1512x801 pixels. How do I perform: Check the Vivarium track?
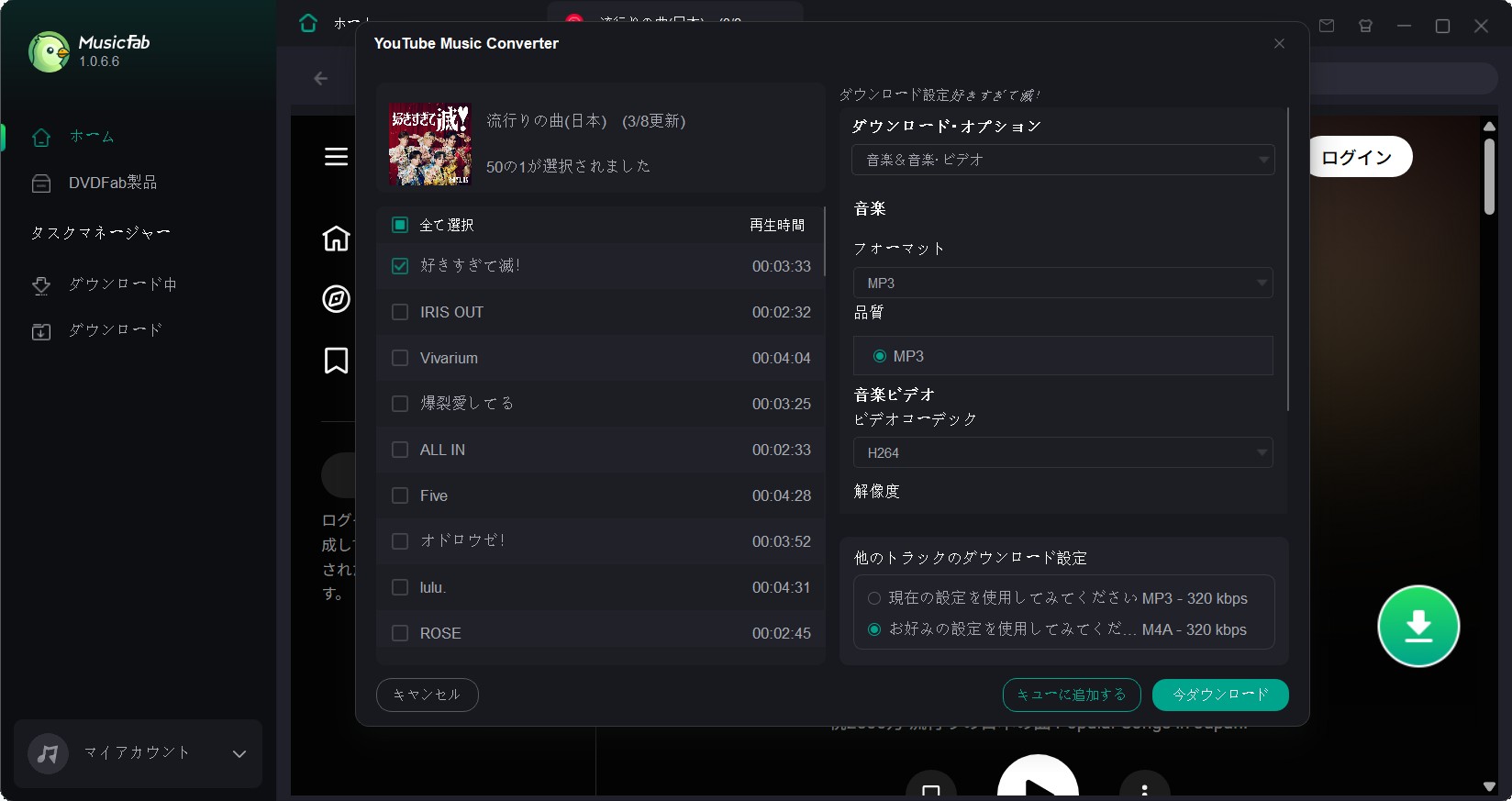400,358
